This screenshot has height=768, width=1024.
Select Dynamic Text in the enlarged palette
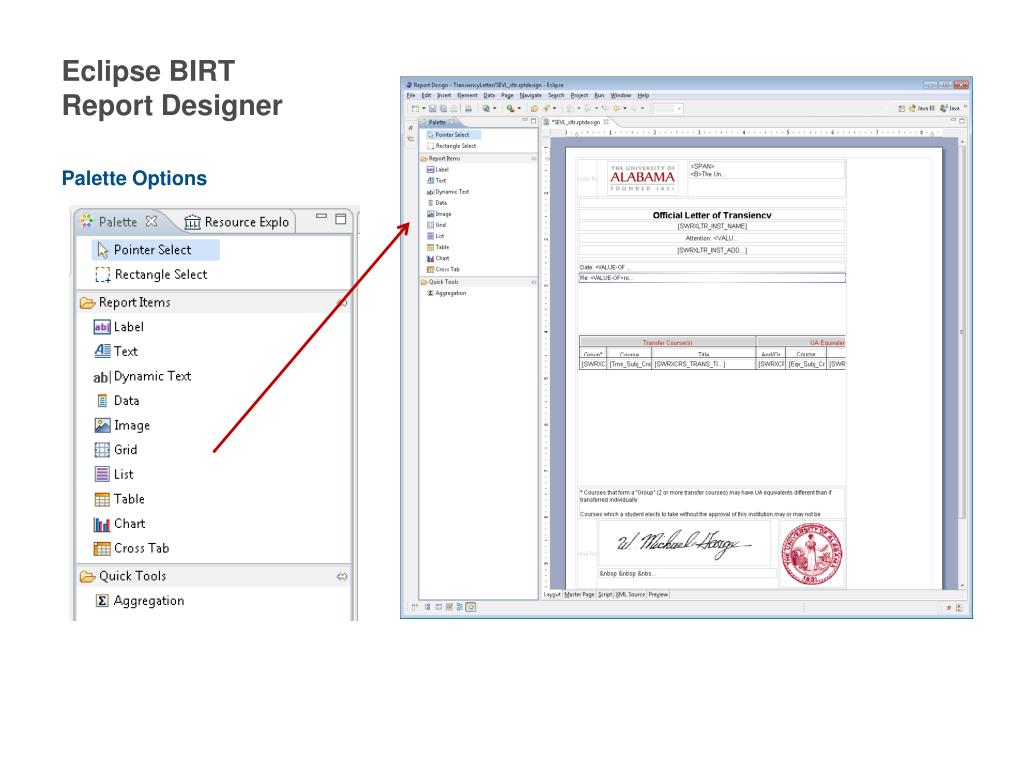tap(142, 376)
